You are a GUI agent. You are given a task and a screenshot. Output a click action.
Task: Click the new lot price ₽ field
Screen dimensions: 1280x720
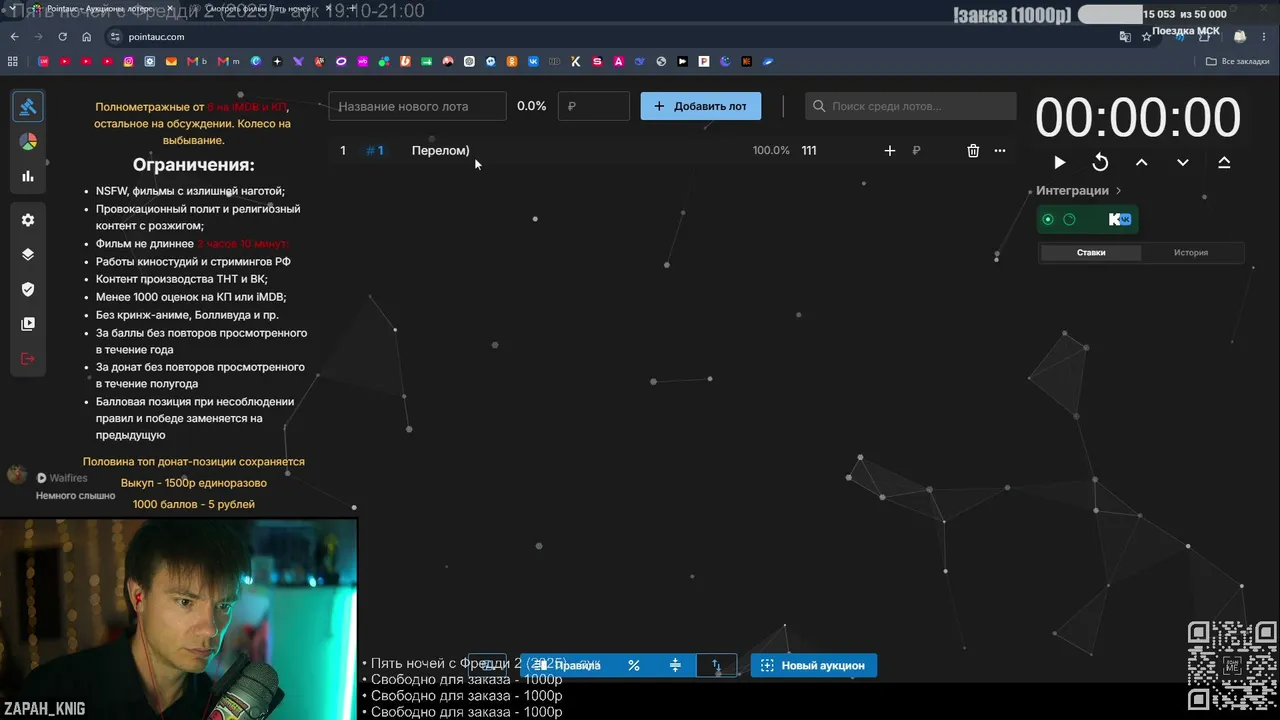point(594,106)
